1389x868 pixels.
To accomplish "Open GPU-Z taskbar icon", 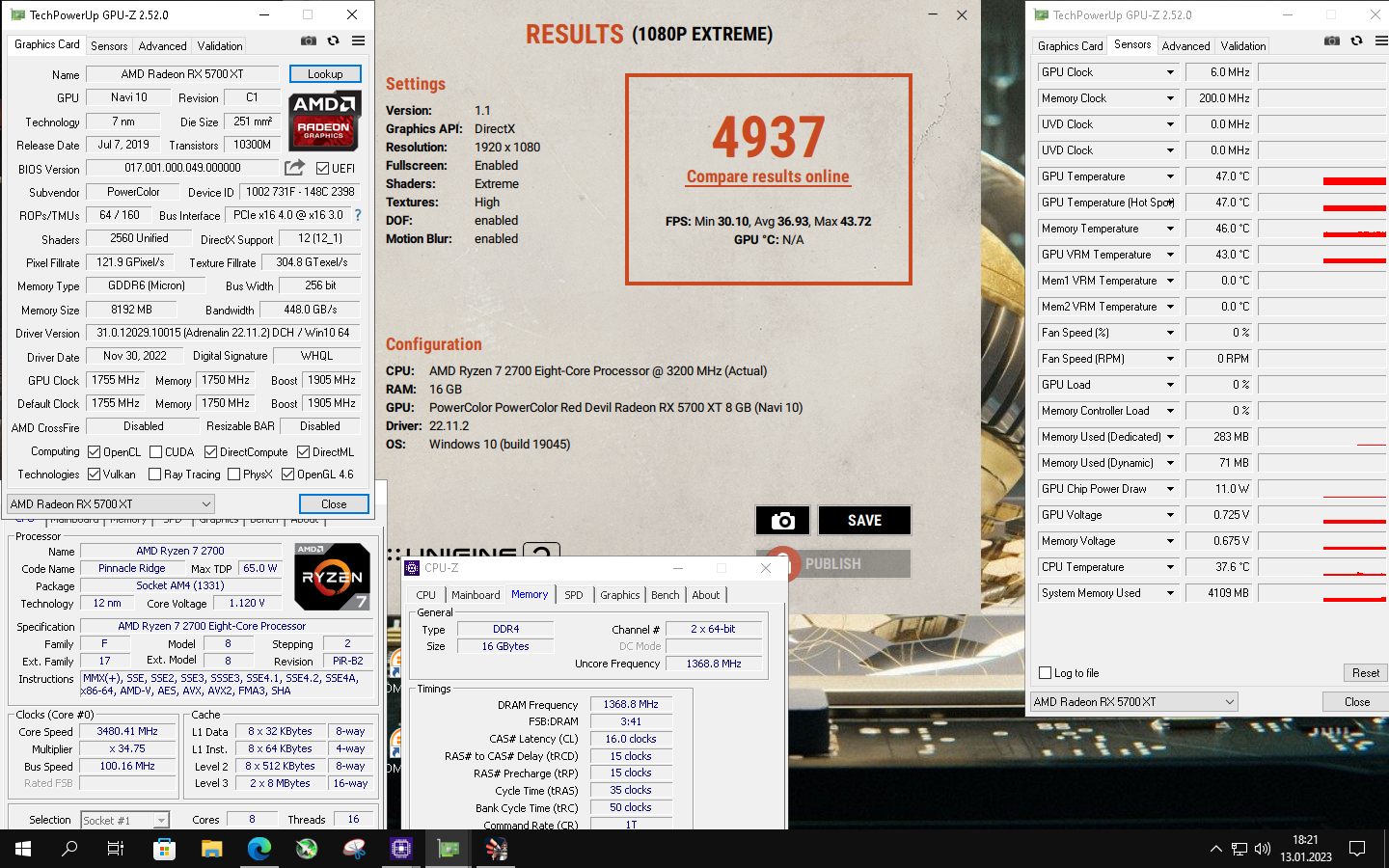I will coord(449,849).
